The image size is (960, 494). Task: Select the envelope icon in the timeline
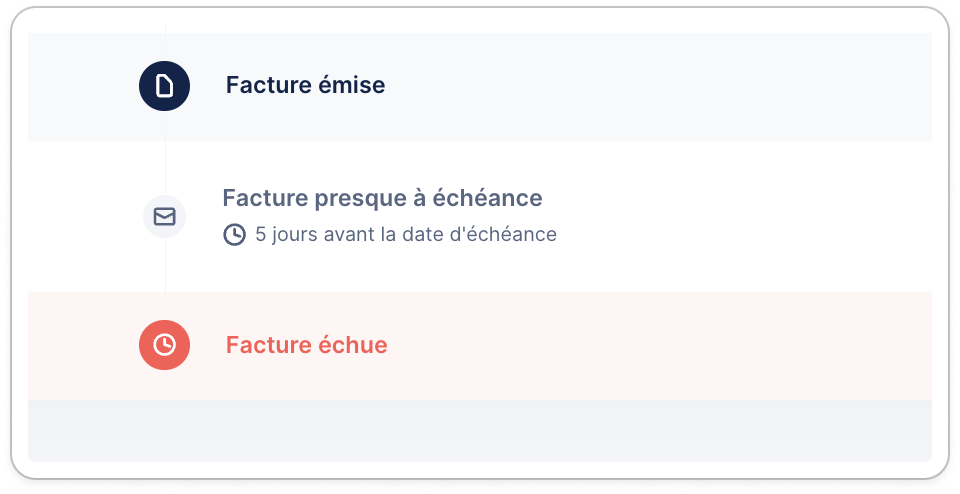(164, 217)
